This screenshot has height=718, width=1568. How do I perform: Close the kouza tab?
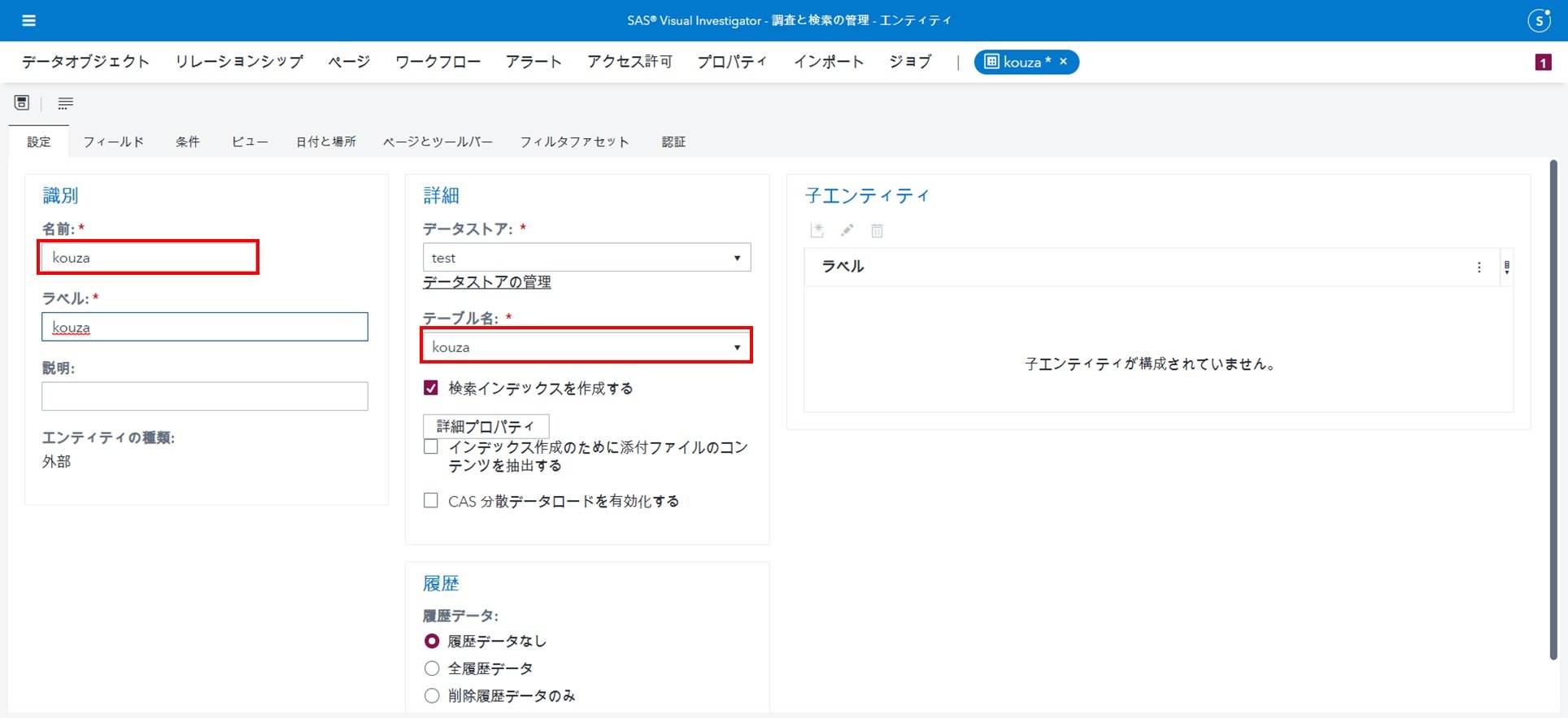[1063, 62]
